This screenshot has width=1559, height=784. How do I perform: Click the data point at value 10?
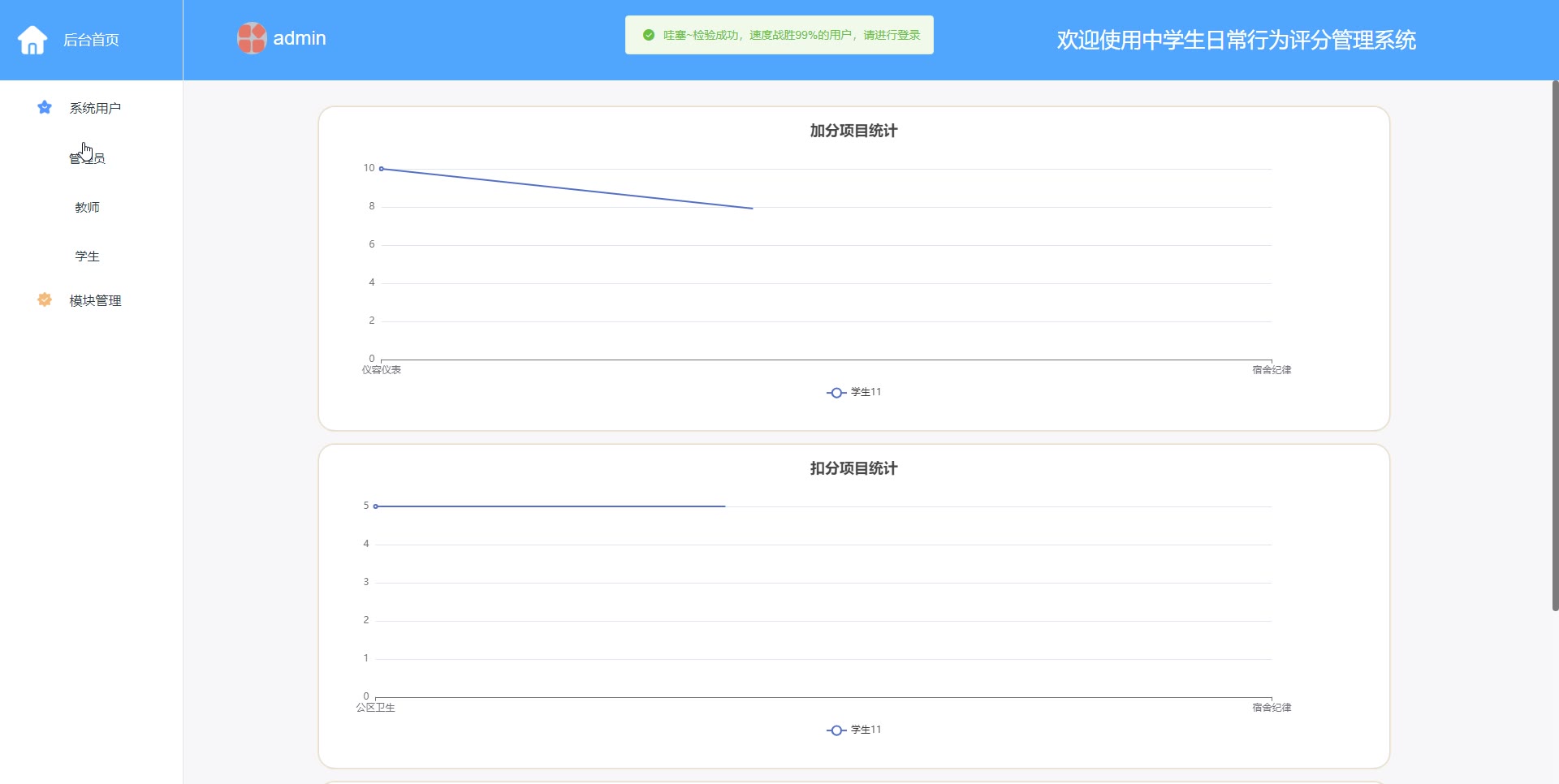(x=382, y=169)
